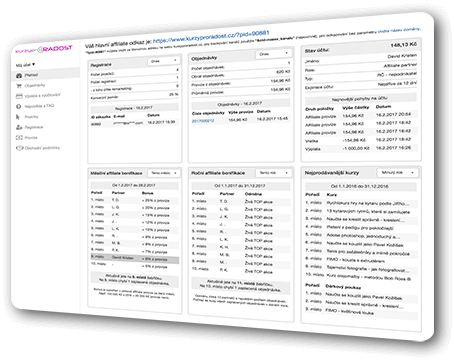Open Nápověda a FAQ help icon
The height and width of the screenshot is (360, 454).
point(19,107)
